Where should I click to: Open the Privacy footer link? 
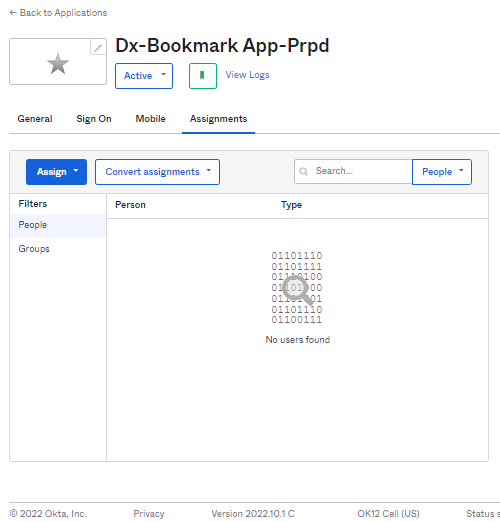click(x=149, y=514)
